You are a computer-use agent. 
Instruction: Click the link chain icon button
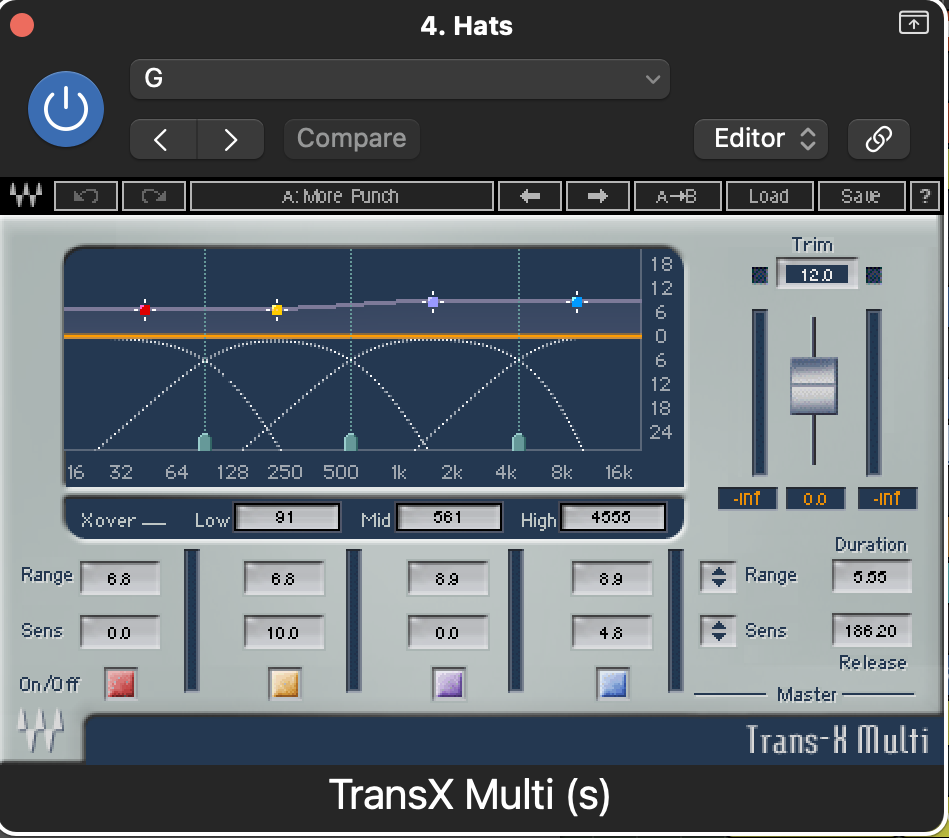point(878,139)
